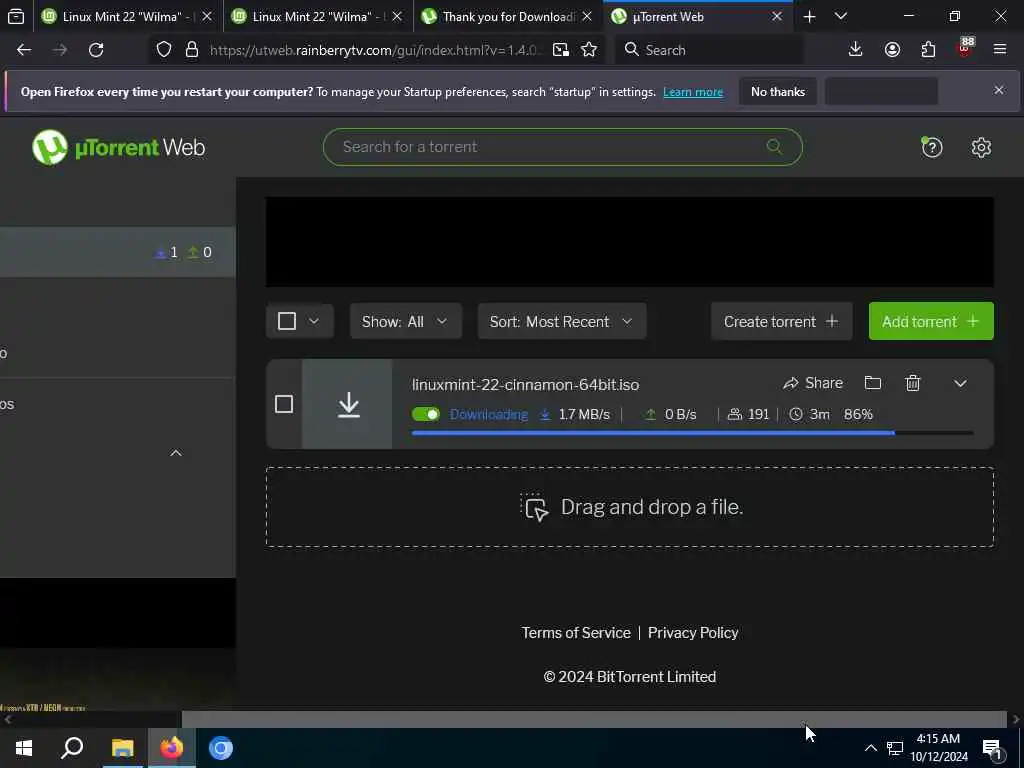This screenshot has height=768, width=1024.
Task: Click the Firefox Search box
Action: 709,50
